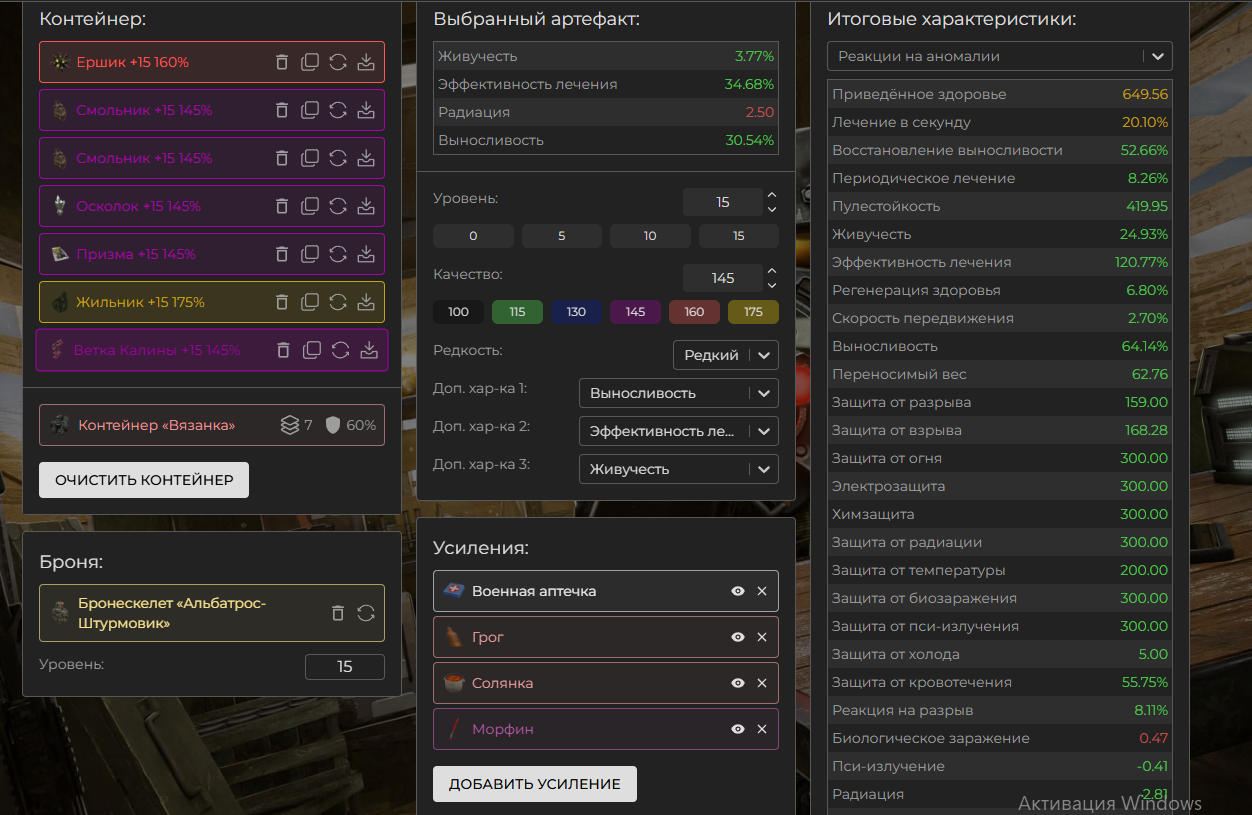Copy the Ветка Калины artifact
Viewport: 1252px width, 815px height.
(312, 350)
